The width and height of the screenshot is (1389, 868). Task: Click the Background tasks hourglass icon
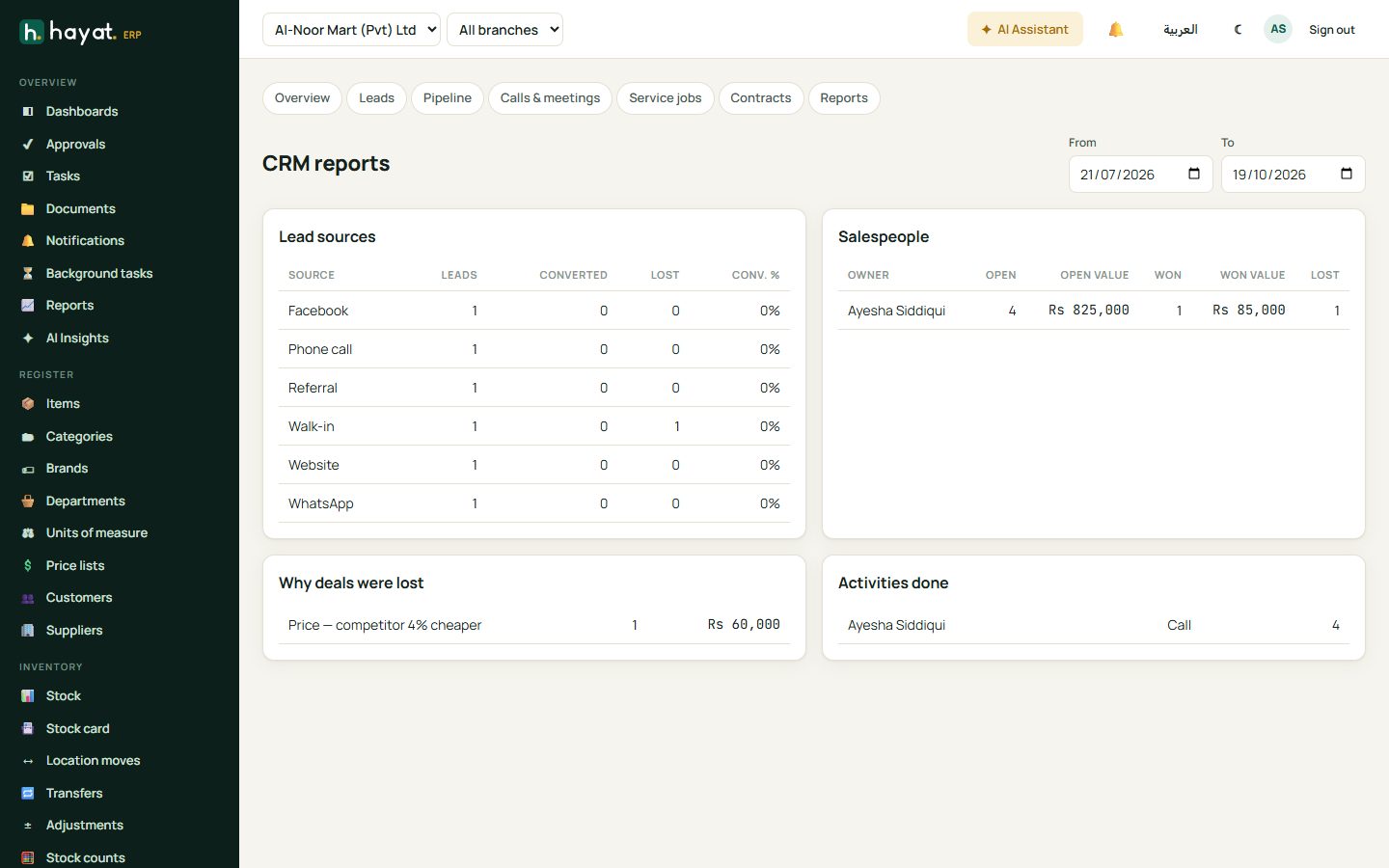pos(28,274)
